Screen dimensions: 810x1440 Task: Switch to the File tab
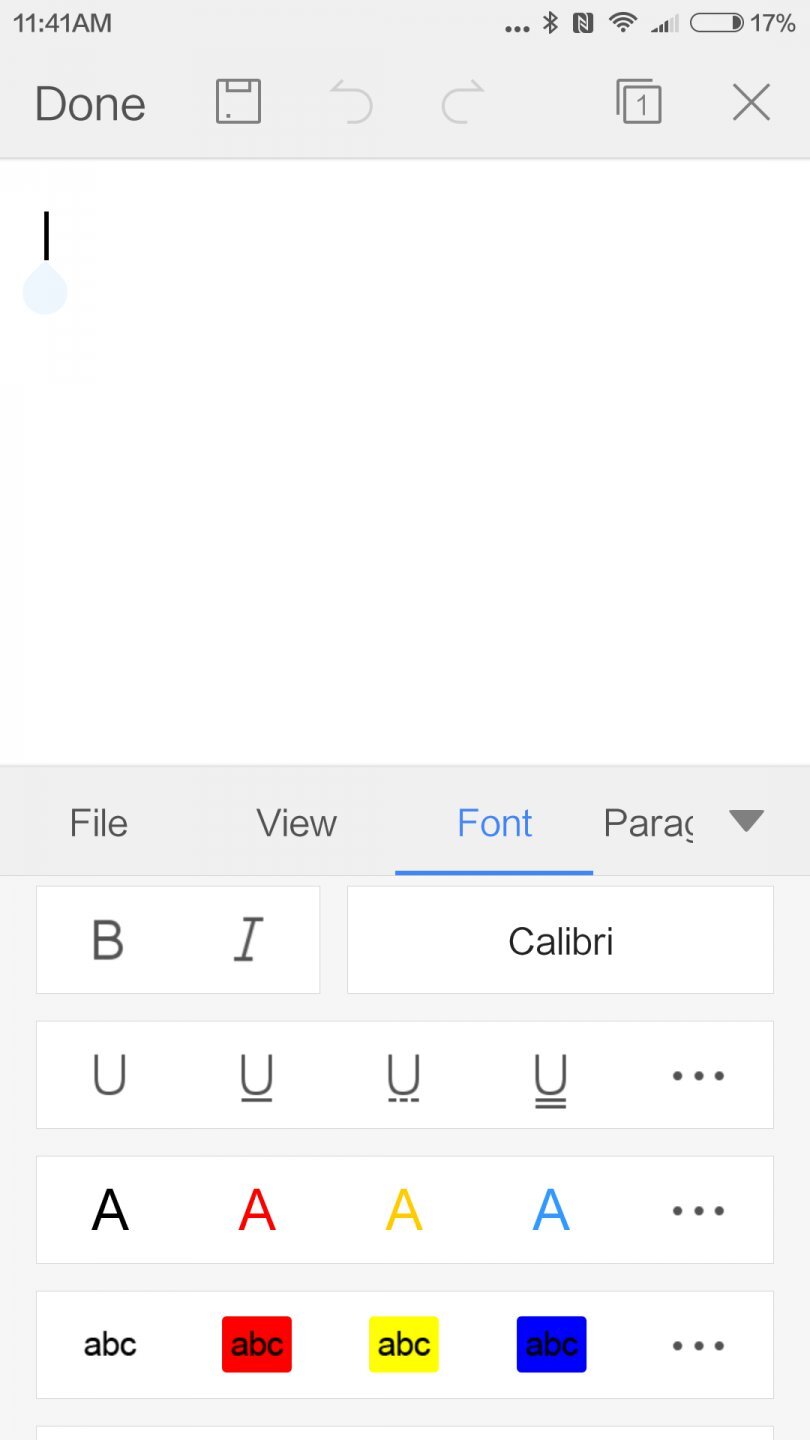coord(98,823)
